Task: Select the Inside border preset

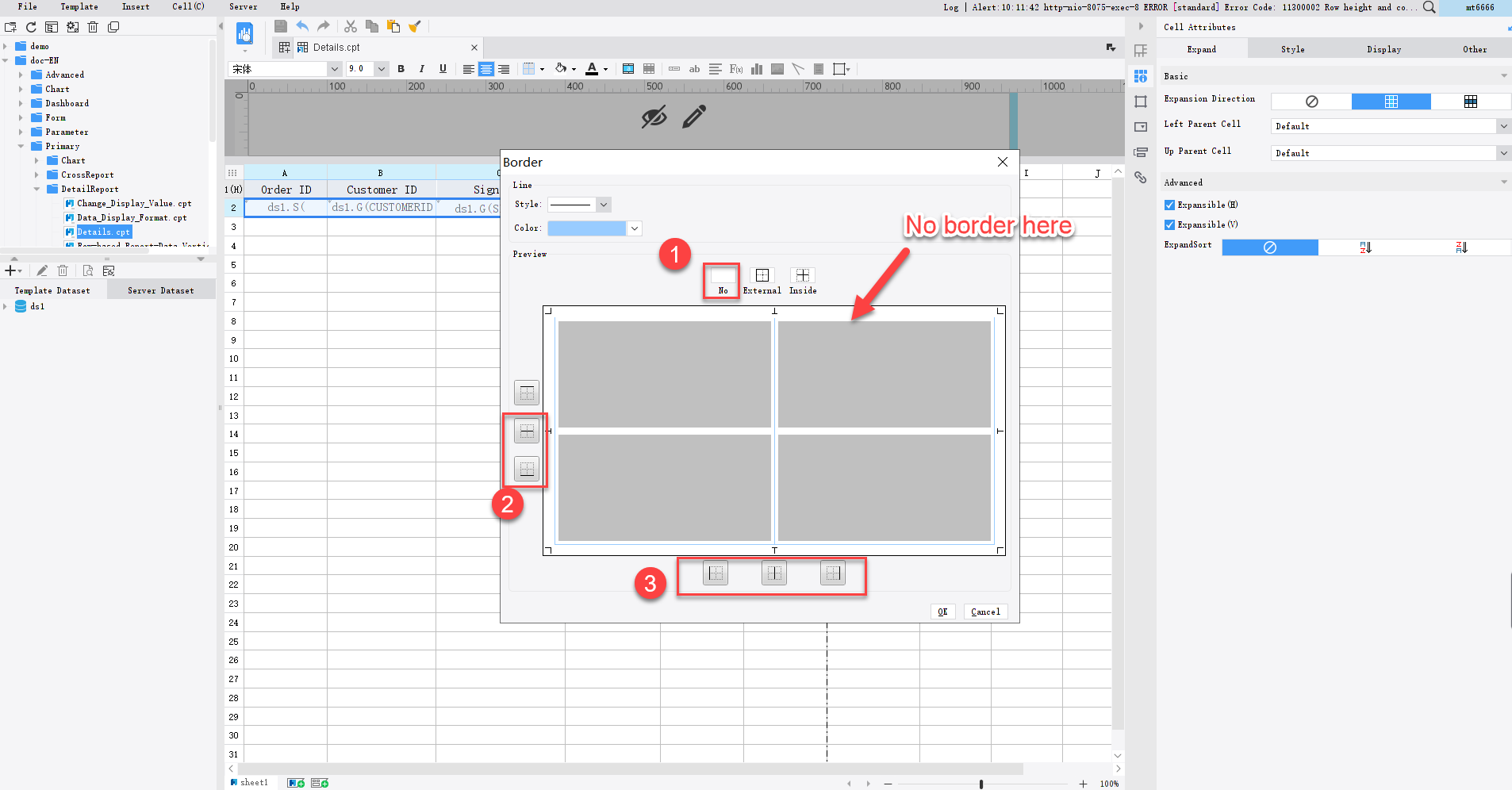Action: click(x=803, y=280)
